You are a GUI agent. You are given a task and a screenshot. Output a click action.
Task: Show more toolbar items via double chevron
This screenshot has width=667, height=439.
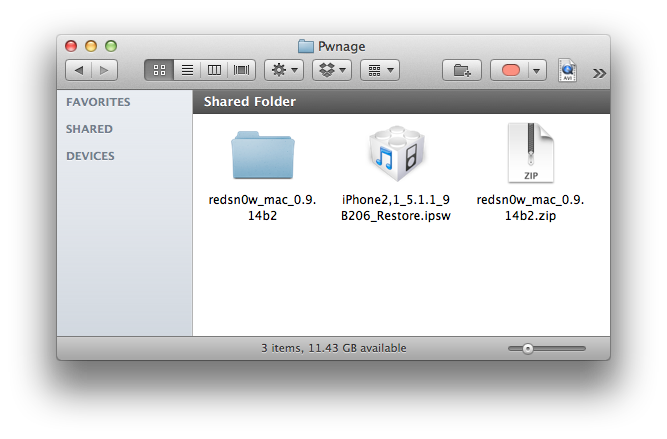point(599,73)
